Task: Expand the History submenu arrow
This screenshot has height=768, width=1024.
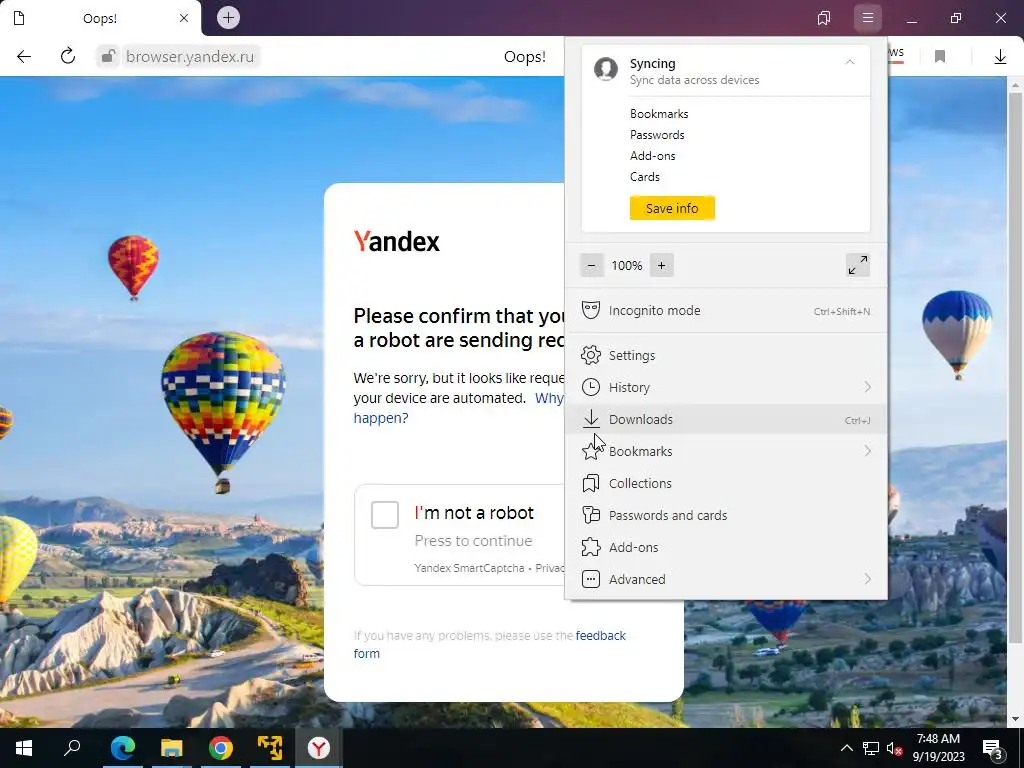Action: (867, 387)
